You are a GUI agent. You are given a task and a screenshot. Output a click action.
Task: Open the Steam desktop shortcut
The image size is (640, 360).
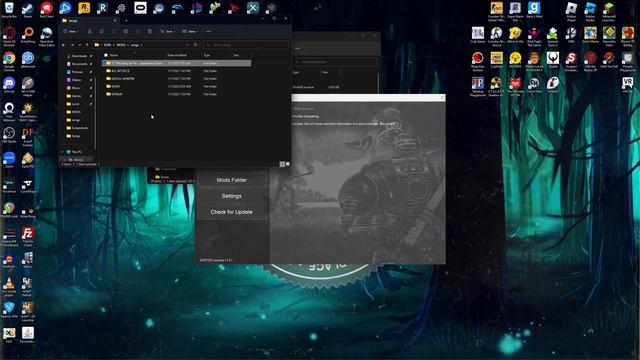pyautogui.click(x=28, y=10)
